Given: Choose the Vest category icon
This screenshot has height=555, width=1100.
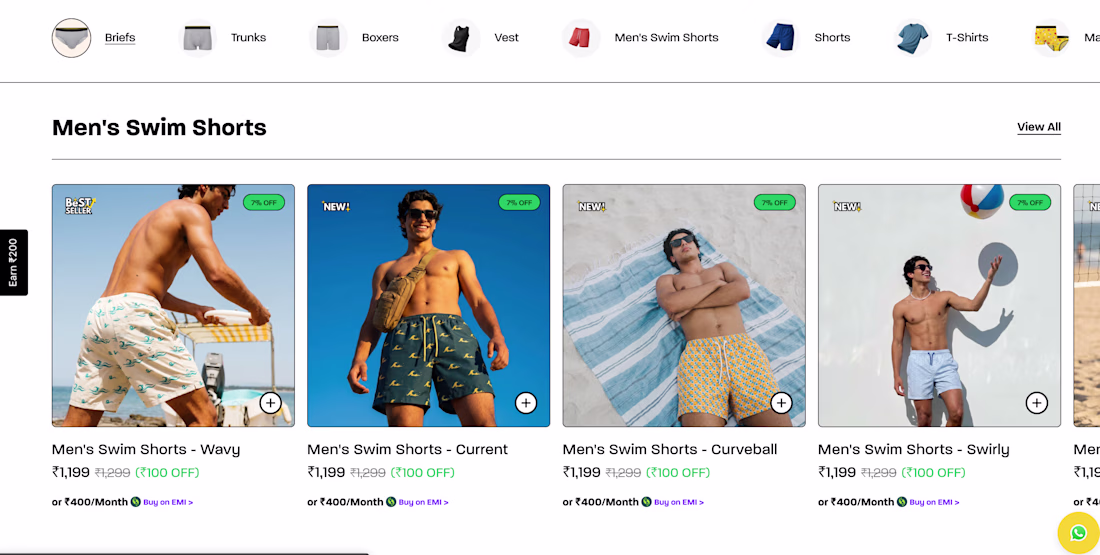Looking at the screenshot, I should pos(461,38).
